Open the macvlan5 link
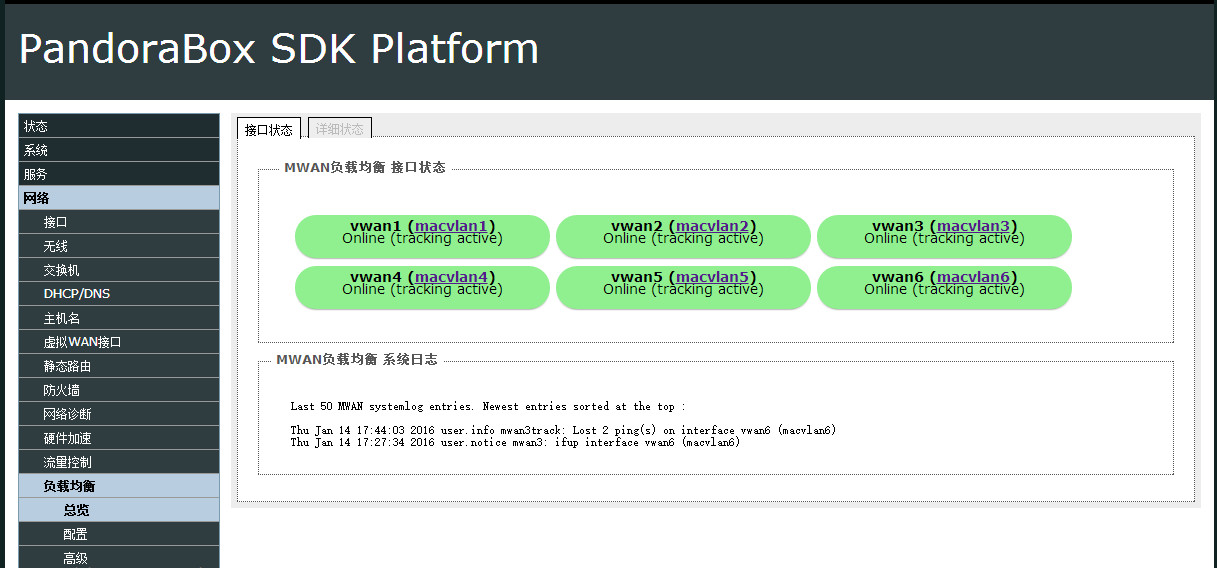Screen dimensions: 1217x568 click(713, 277)
